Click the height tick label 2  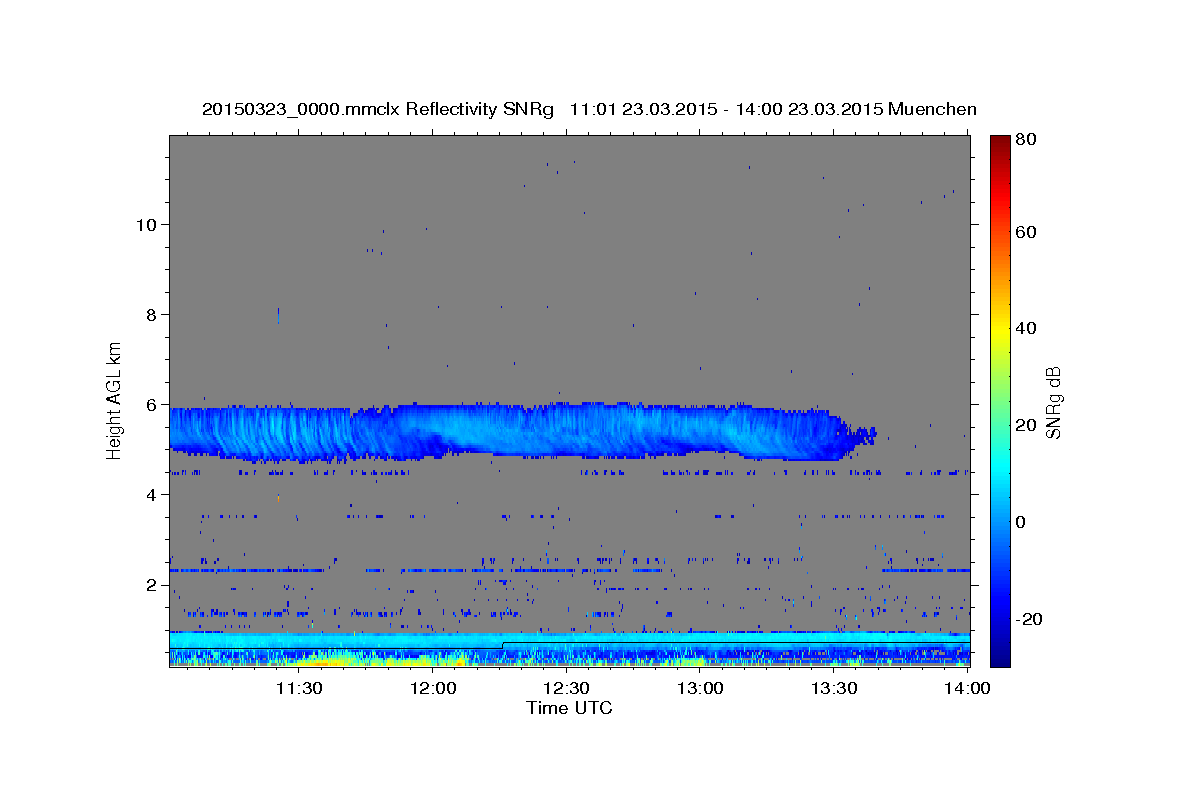pyautogui.click(x=151, y=584)
